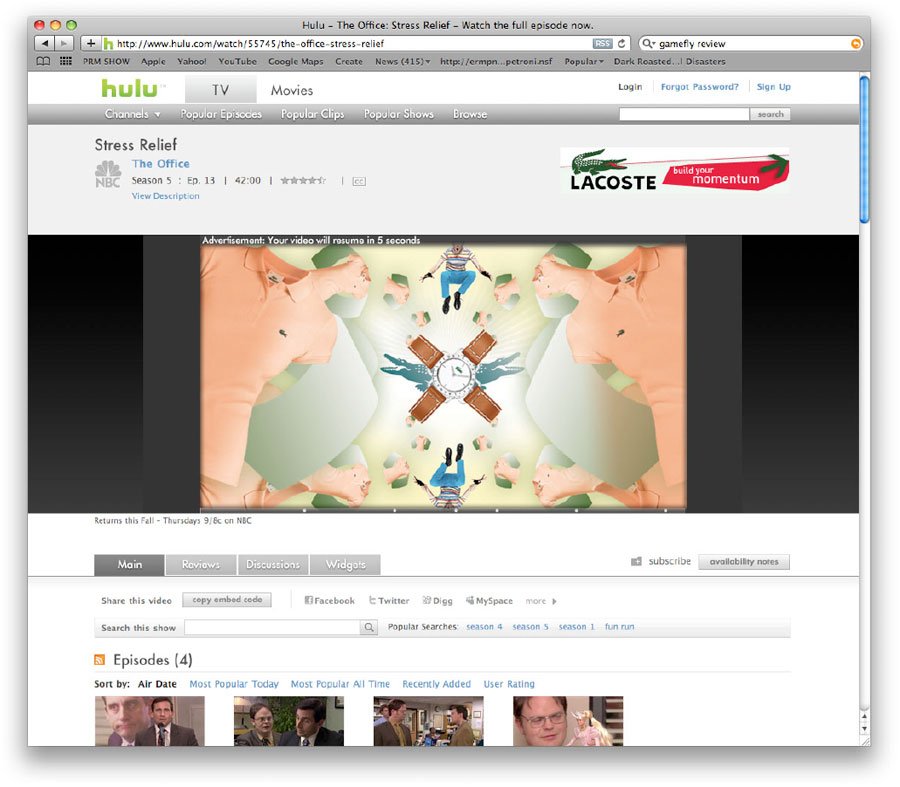Go back with the Safari back arrow
Screen dimensions: 900x787
coord(45,43)
